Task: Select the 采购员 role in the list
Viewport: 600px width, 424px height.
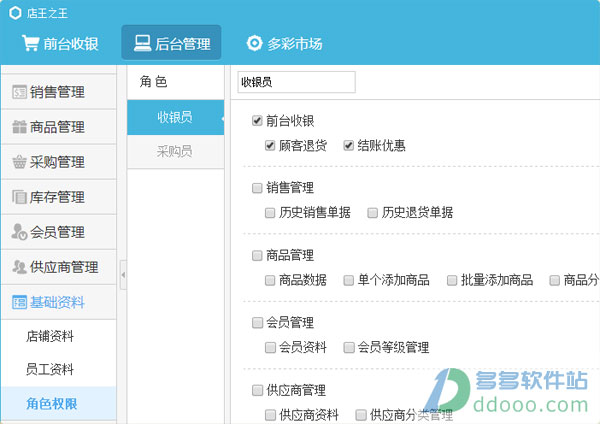Action: (175, 152)
